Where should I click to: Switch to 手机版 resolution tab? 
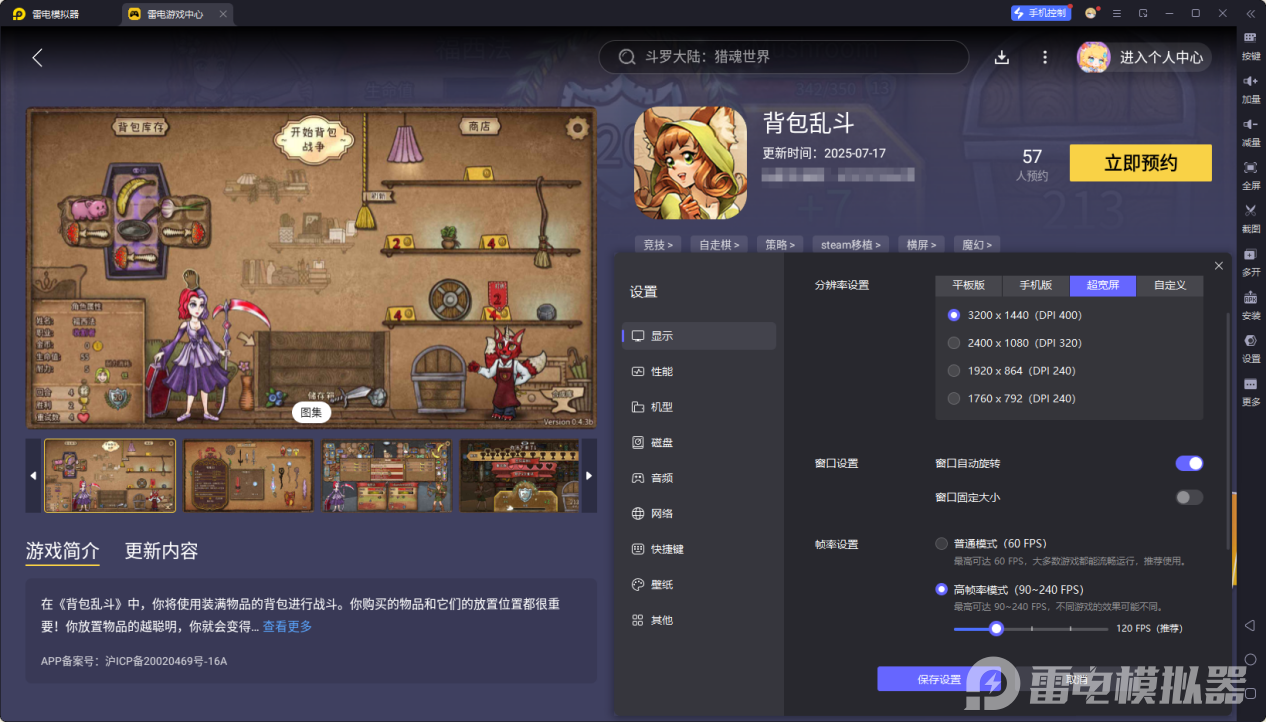coord(1036,285)
